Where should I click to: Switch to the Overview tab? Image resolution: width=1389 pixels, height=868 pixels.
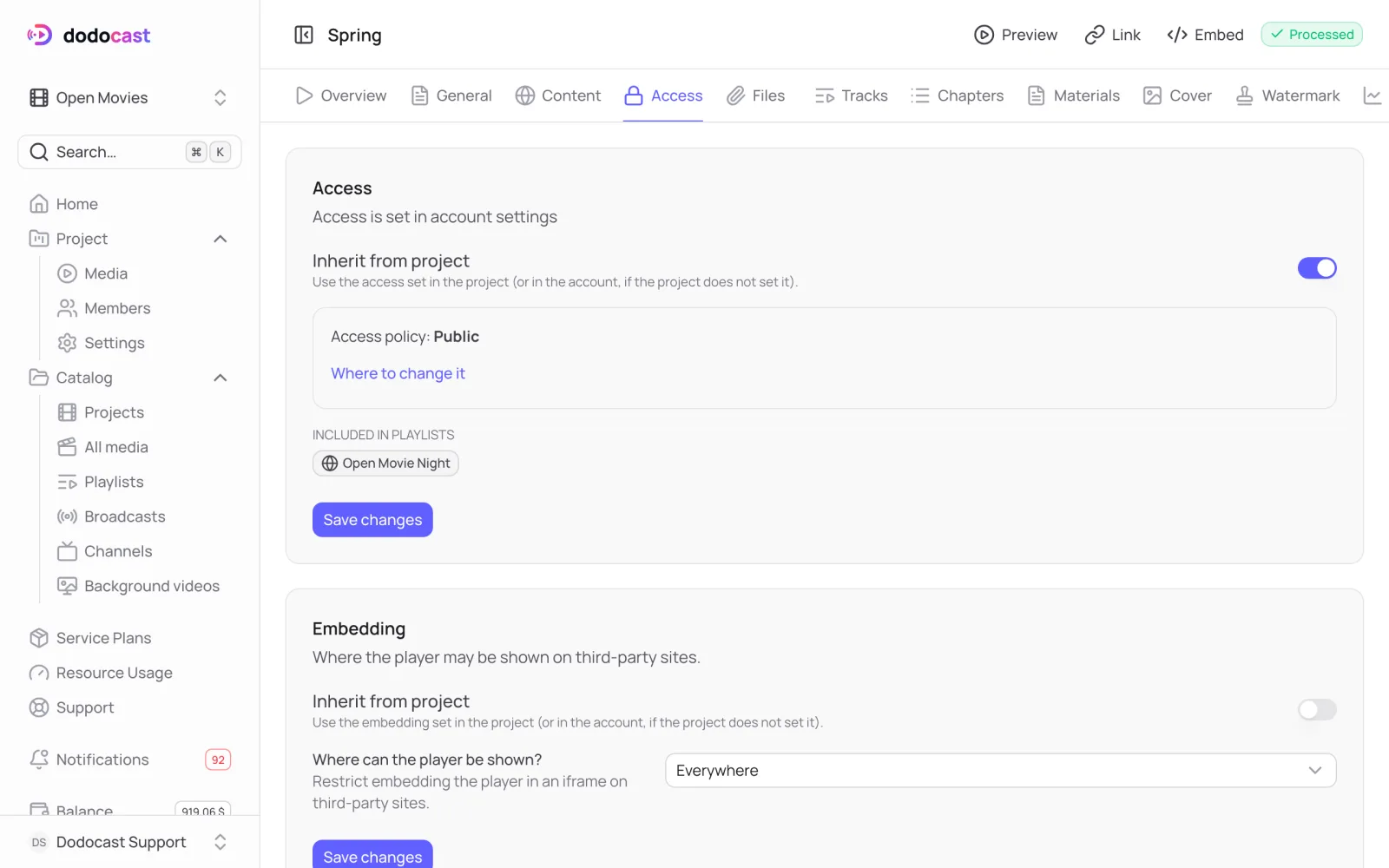coord(341,95)
